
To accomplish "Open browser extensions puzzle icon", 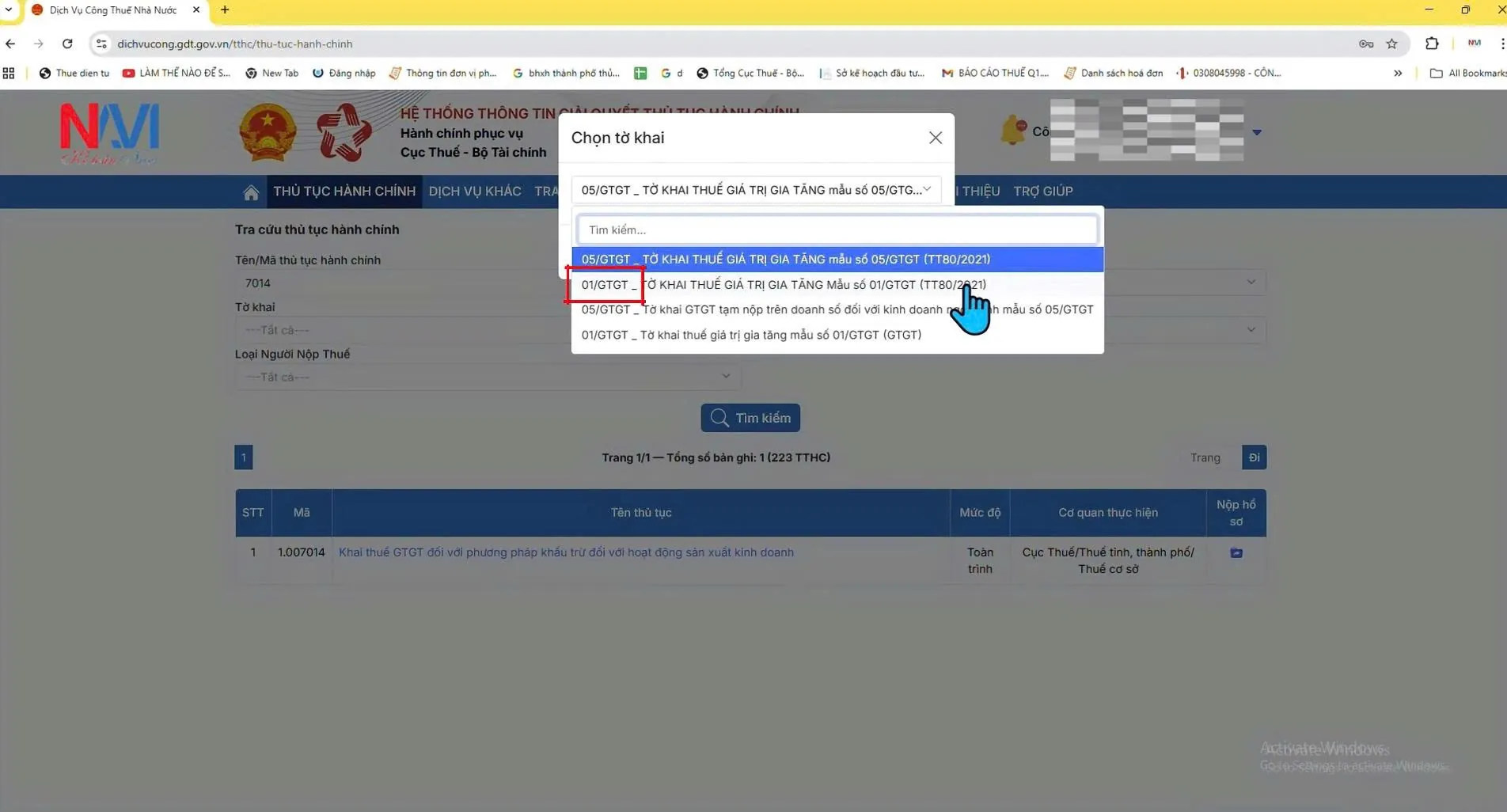I will 1431,44.
